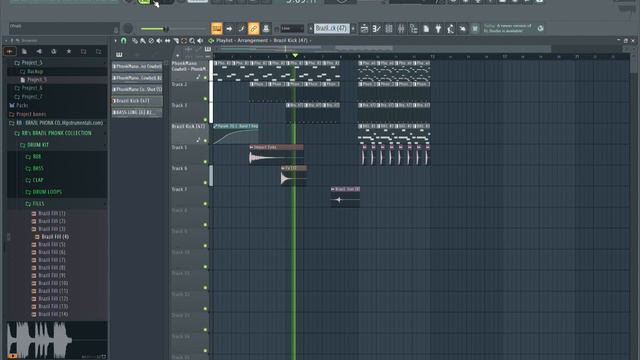Select the Playback speaker tool in playlist
The image size is (640, 360).
[200, 41]
